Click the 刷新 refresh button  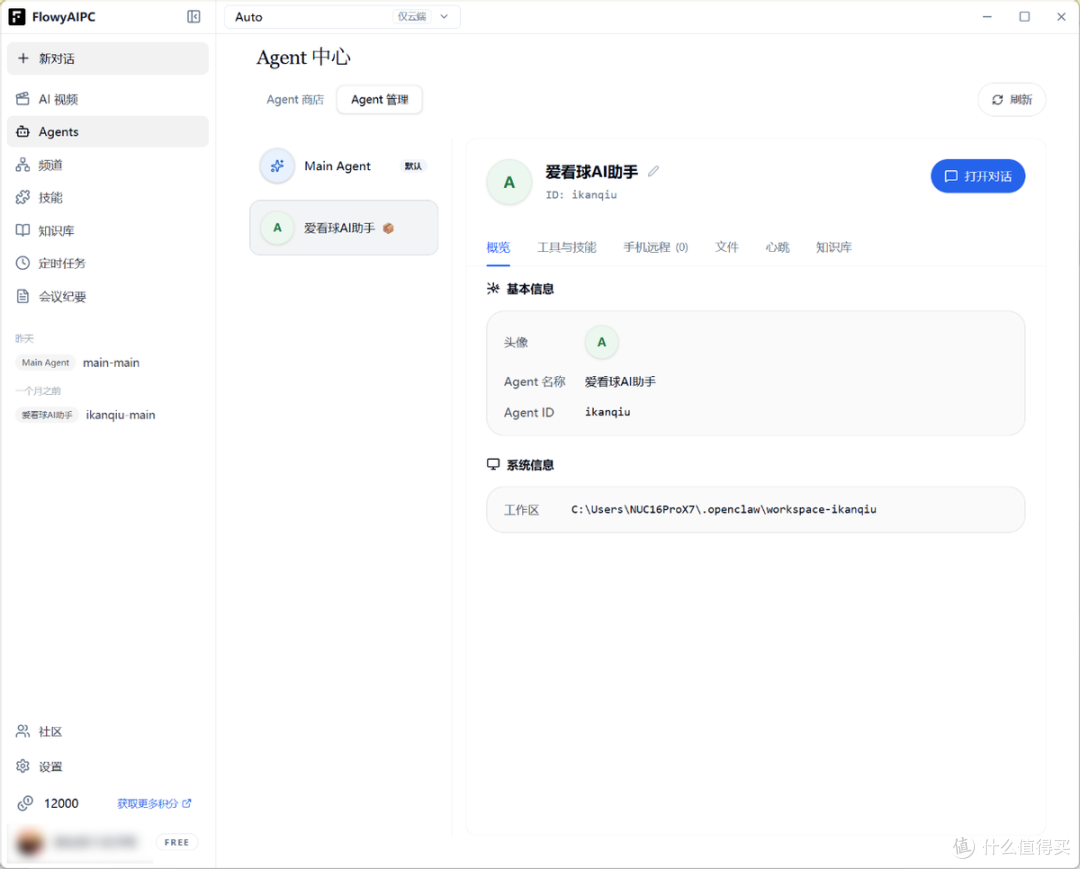tap(1011, 100)
